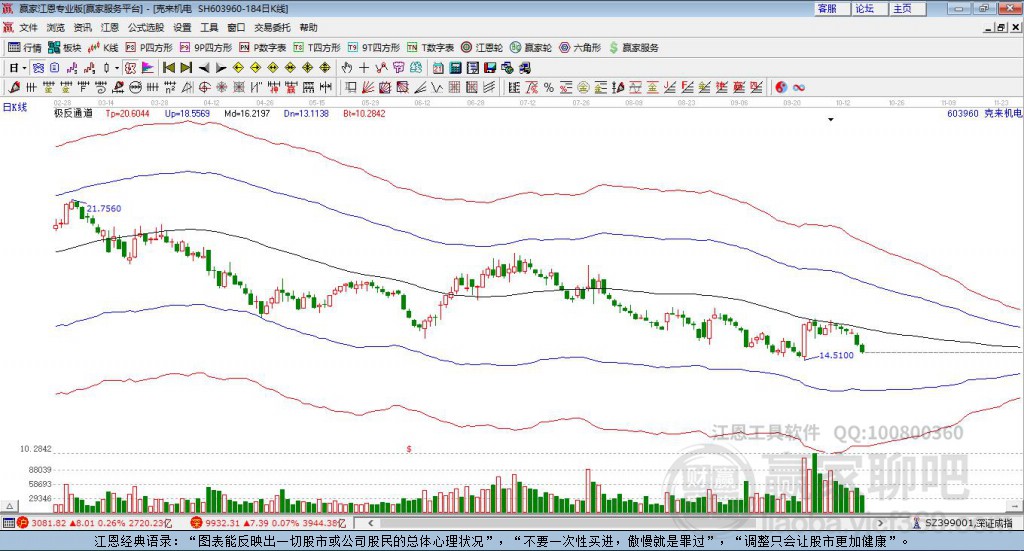Viewport: 1024px width, 551px height.
Task: Click the 14.5100 low price label
Action: point(836,355)
